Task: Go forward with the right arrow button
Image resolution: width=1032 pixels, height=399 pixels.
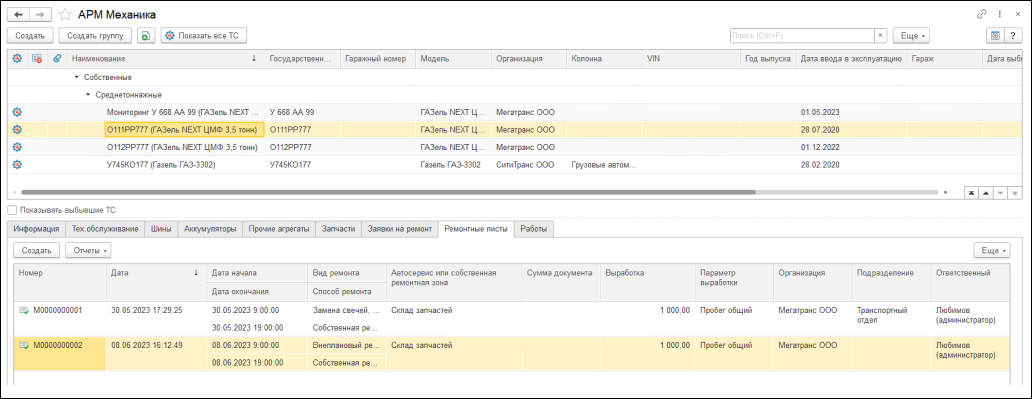Action: point(41,14)
